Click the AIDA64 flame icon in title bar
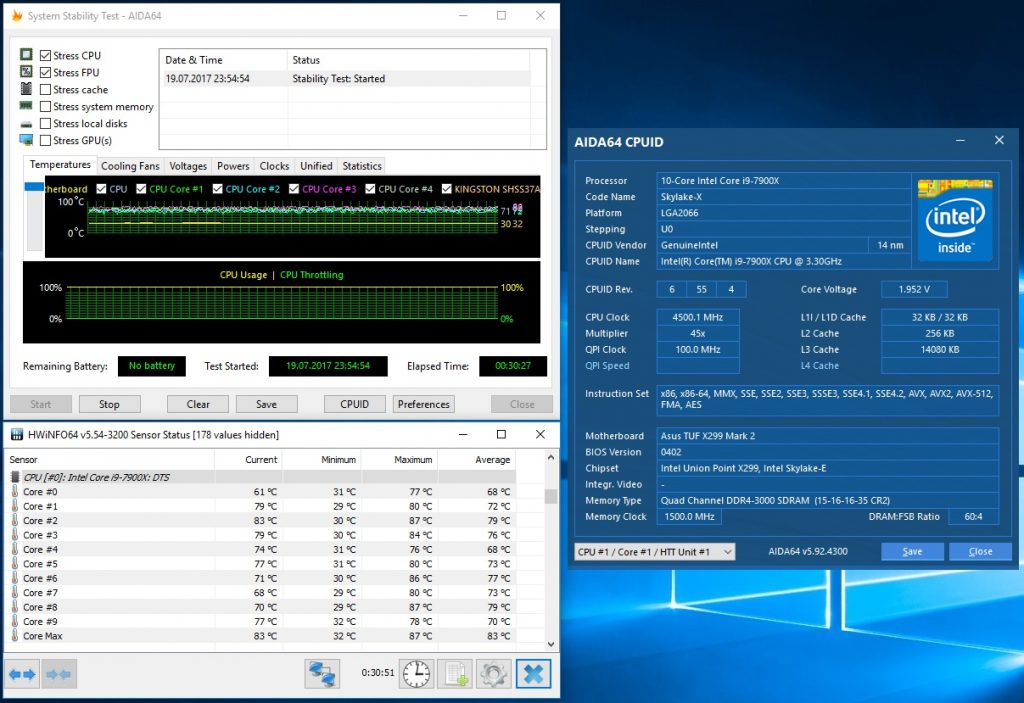The height and width of the screenshot is (703, 1024). click(17, 16)
